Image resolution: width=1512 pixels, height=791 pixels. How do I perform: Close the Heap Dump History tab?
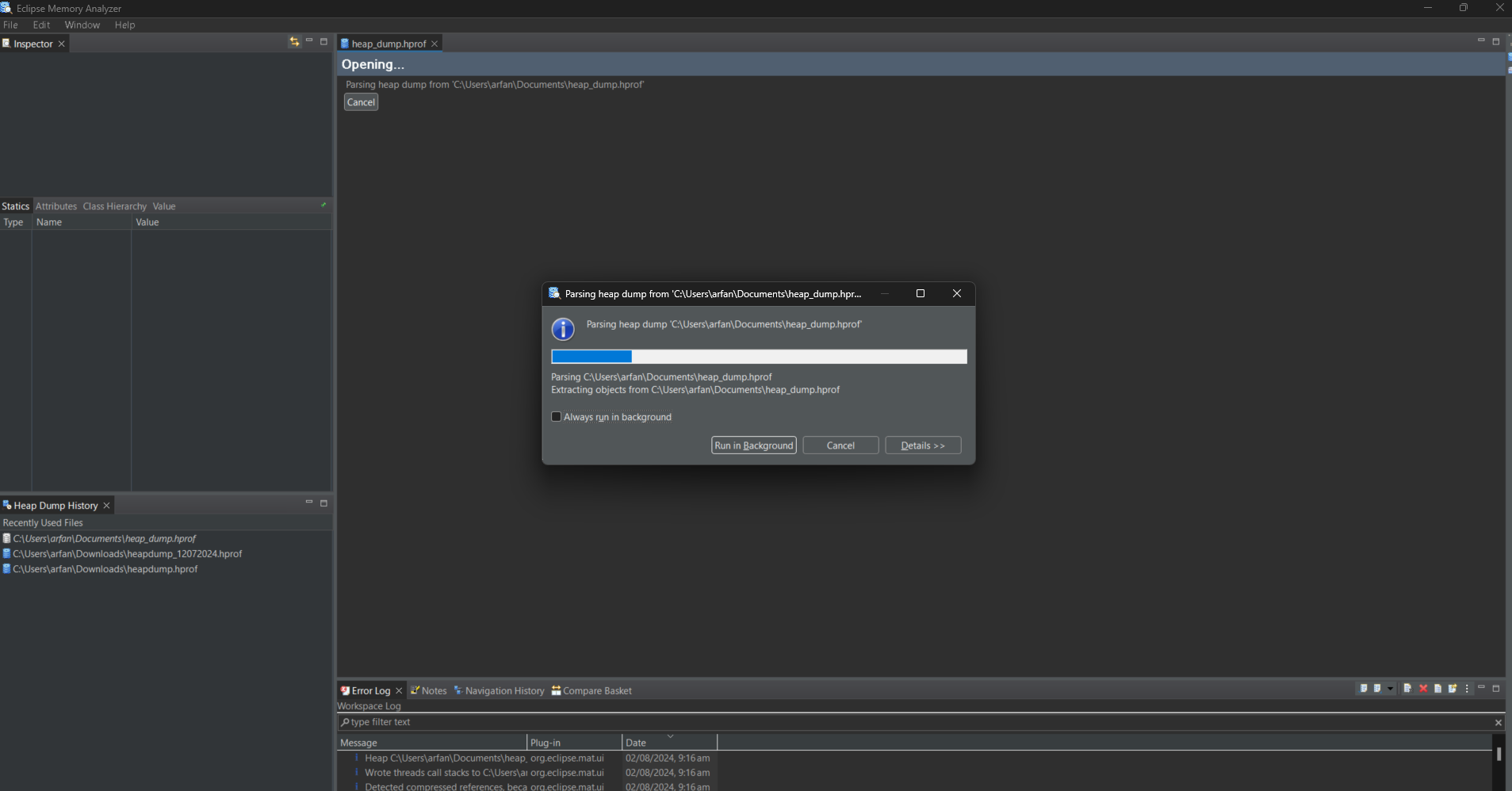tap(106, 506)
